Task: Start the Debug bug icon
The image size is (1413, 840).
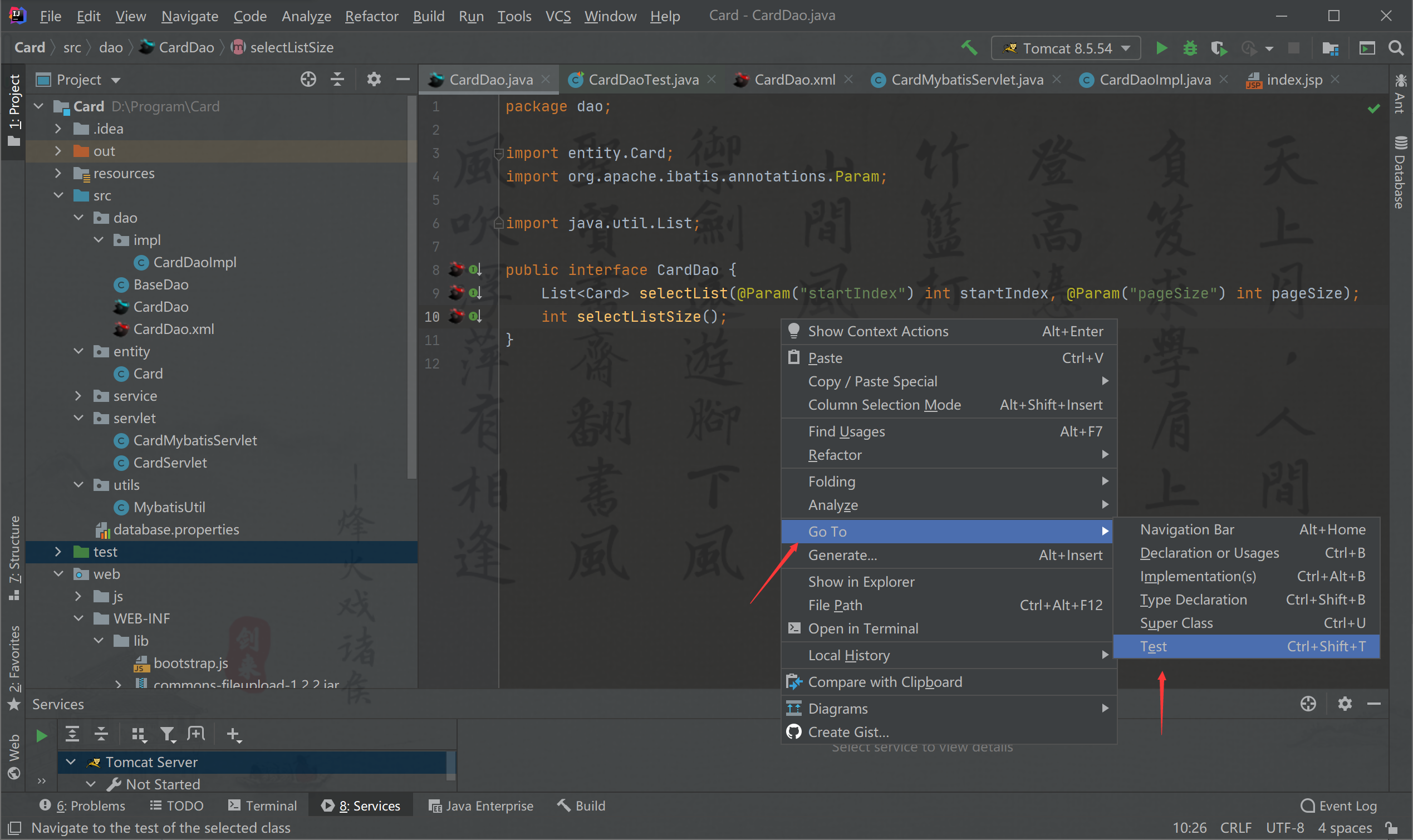Action: point(1190,48)
